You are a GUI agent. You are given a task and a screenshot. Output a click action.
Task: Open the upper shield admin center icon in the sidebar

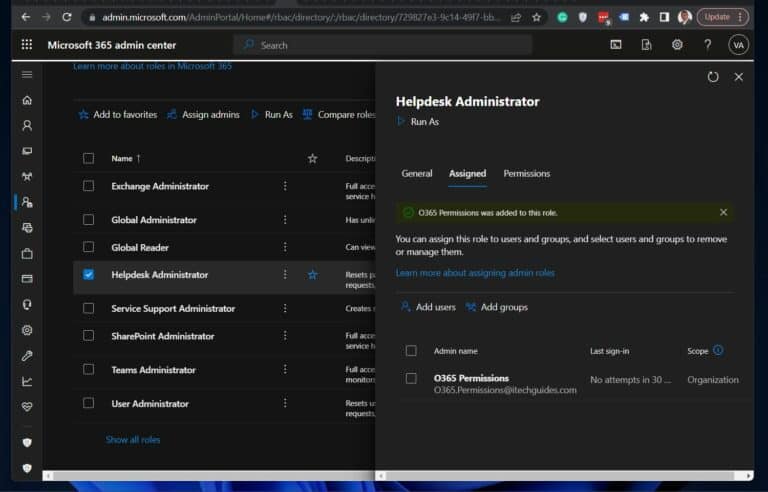[x=27, y=443]
